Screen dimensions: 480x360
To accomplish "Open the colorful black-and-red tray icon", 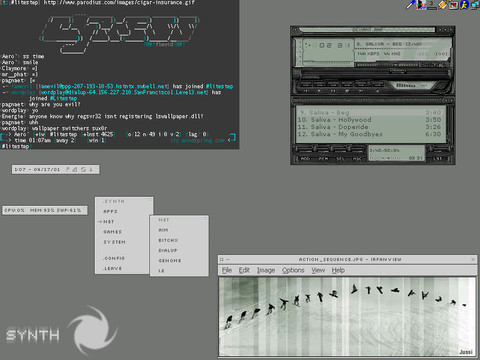I will [421, 5].
